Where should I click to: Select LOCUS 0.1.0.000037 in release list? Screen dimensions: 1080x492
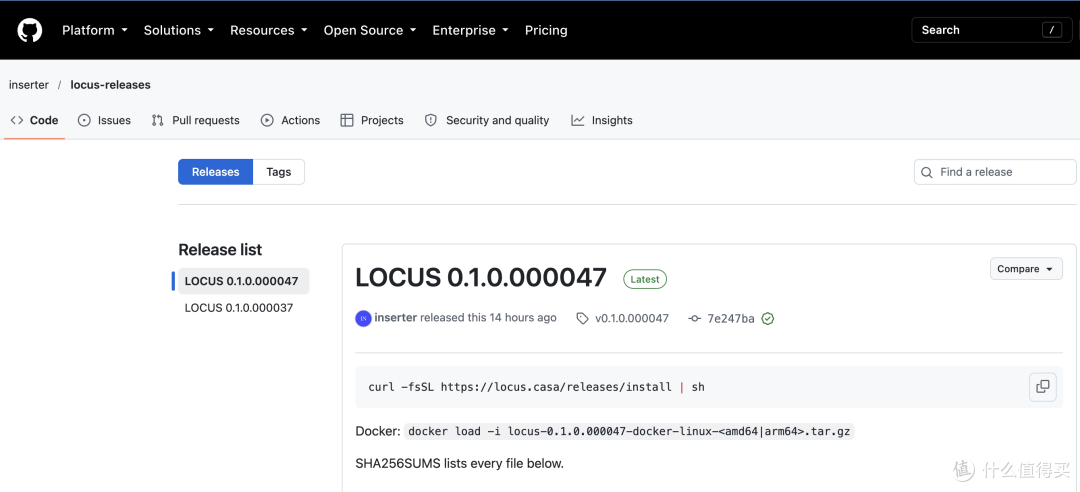tap(239, 308)
